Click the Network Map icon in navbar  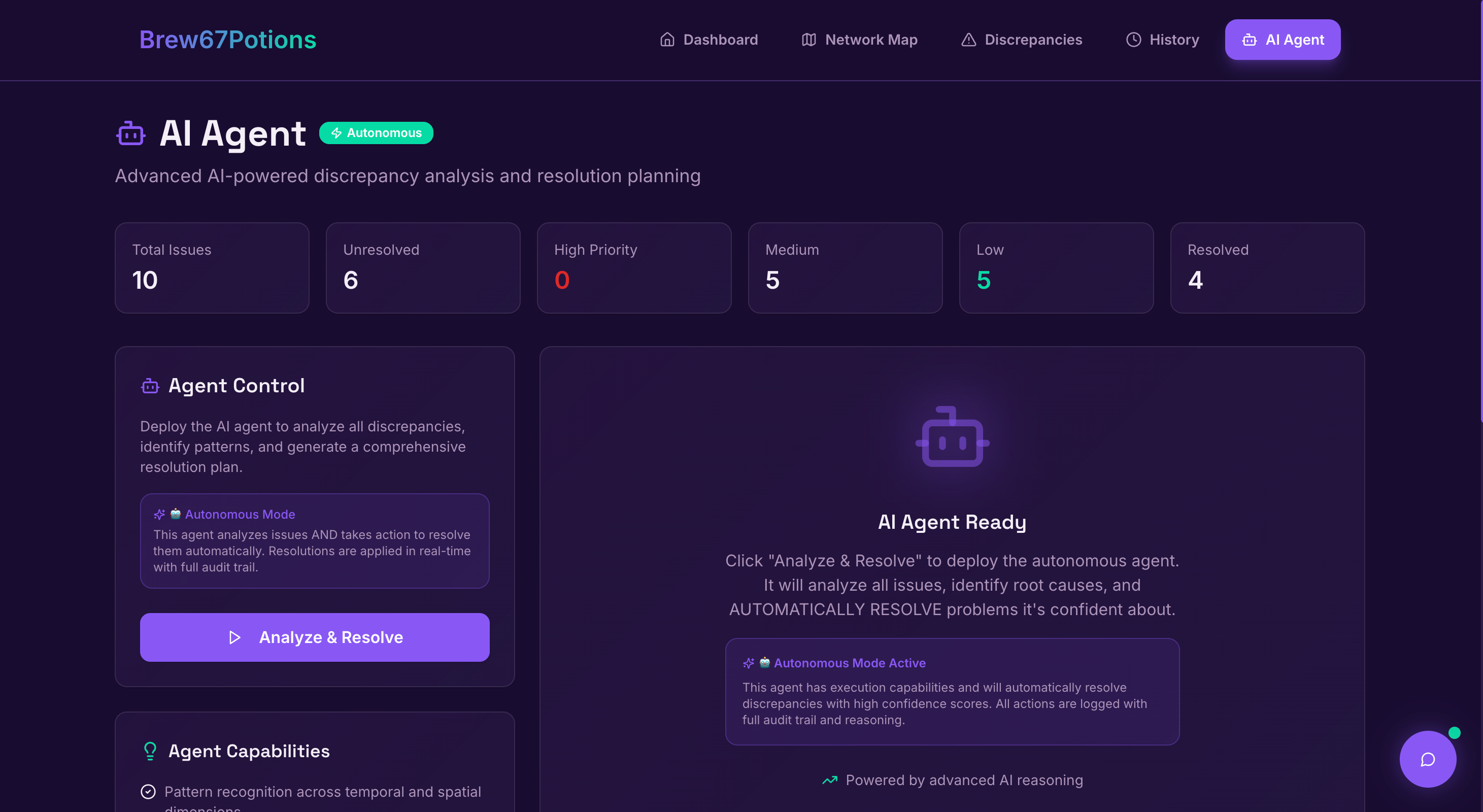point(808,40)
